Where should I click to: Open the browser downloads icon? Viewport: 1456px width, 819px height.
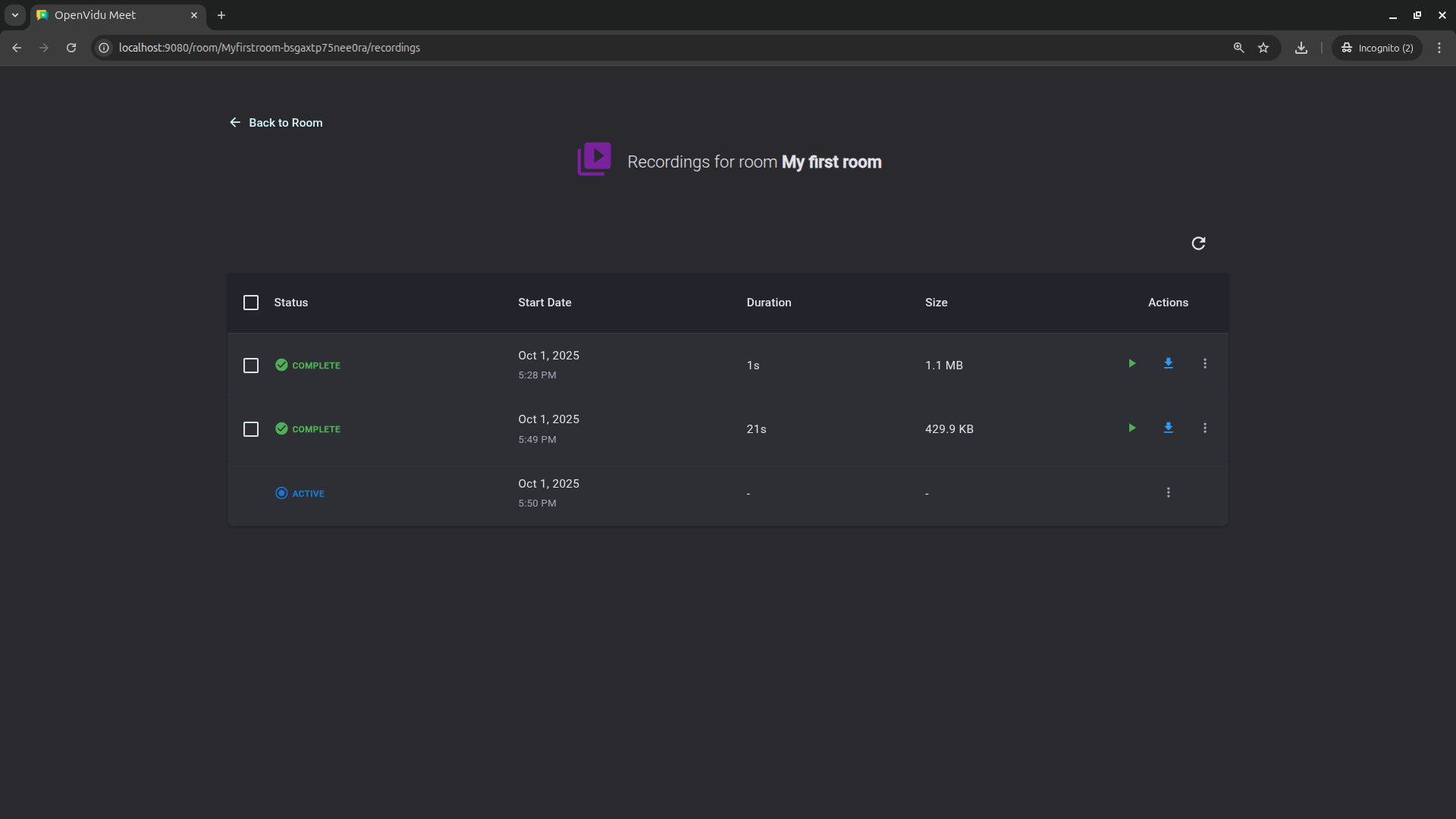(1301, 48)
